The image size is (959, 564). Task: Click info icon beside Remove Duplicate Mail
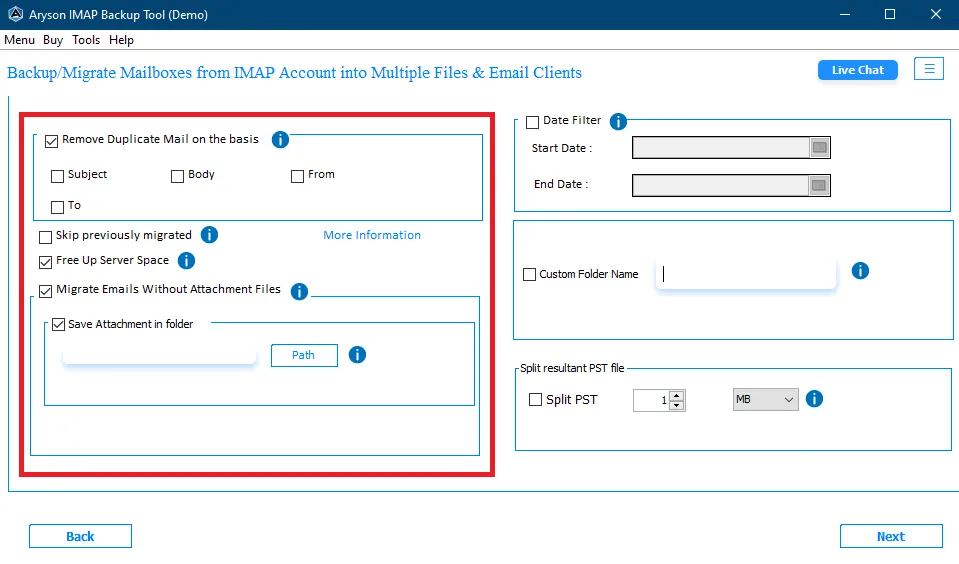(280, 139)
